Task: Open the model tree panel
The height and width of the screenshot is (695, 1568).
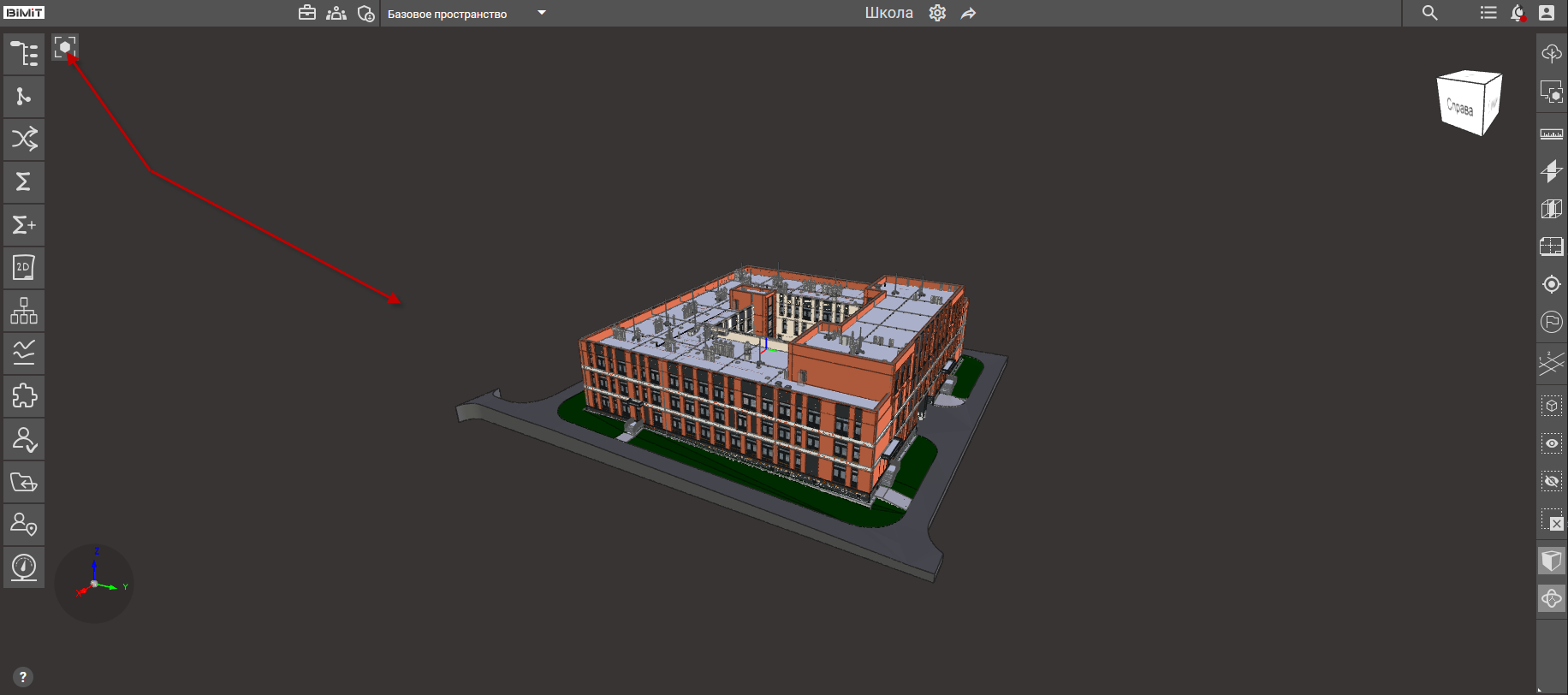Action: pyautogui.click(x=24, y=54)
